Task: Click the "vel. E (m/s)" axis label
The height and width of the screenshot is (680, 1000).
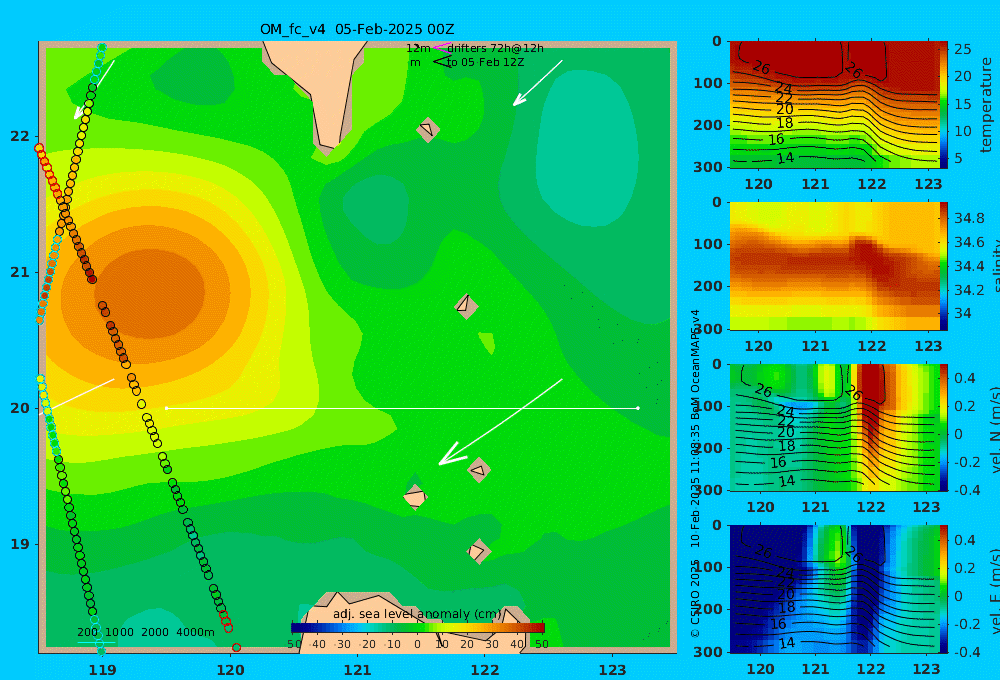Action: pos(994,590)
